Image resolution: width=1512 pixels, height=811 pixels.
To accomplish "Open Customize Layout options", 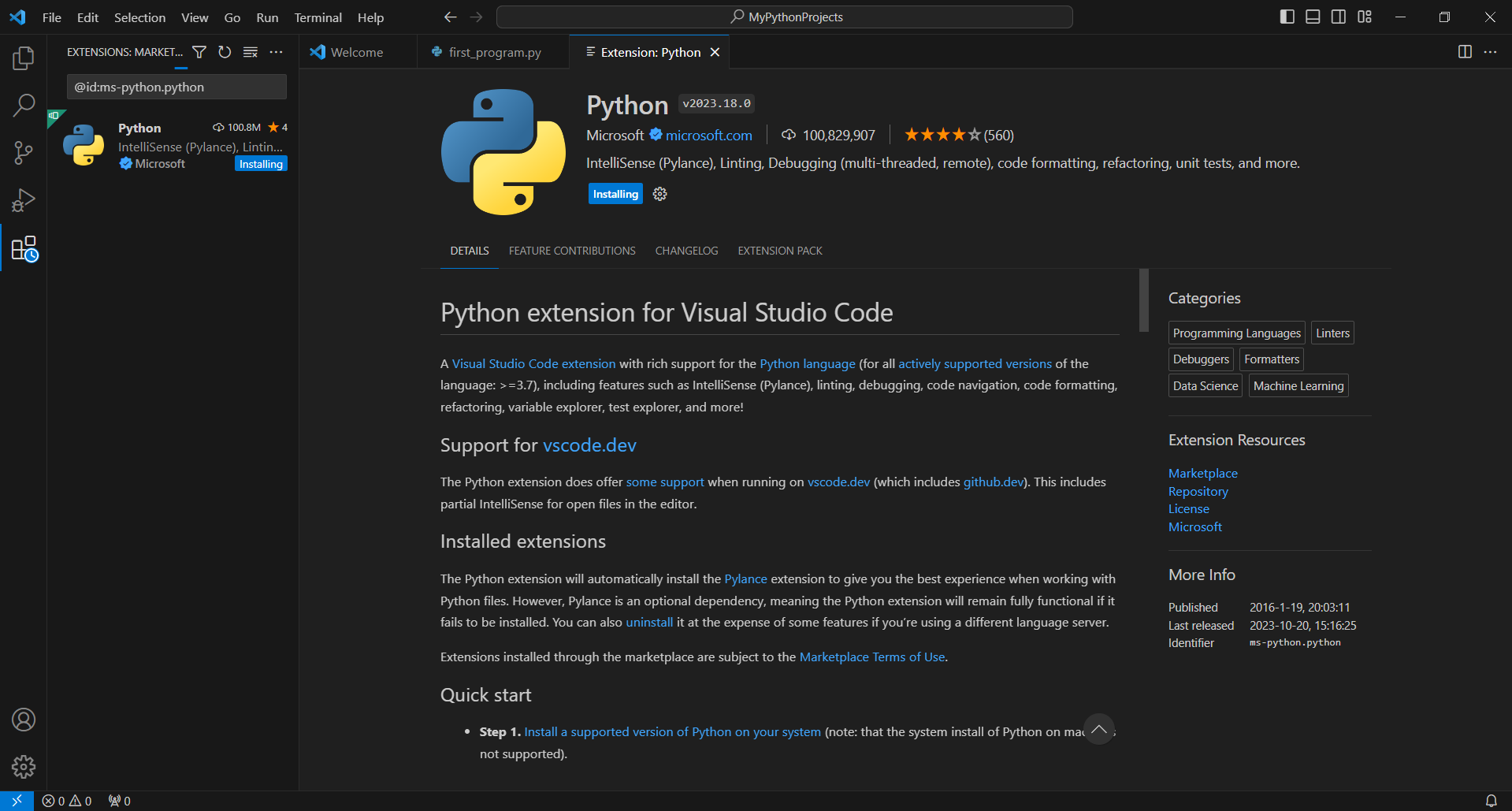I will (x=1365, y=17).
